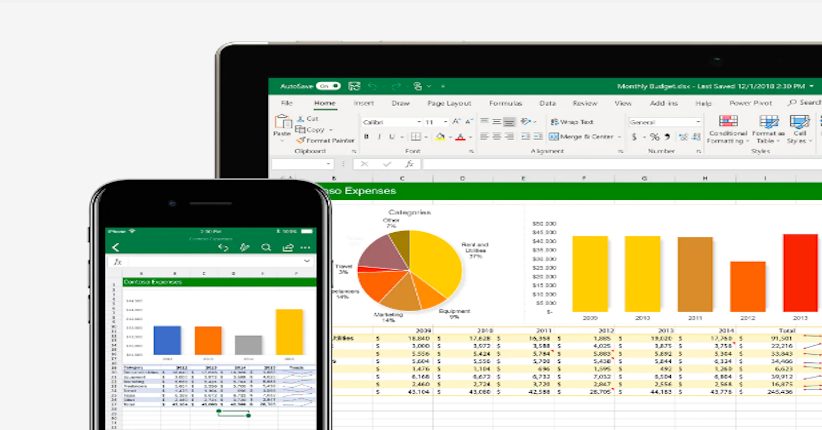Viewport: 822px width, 430px height.
Task: Apply Comma Style format
Action: point(667,137)
